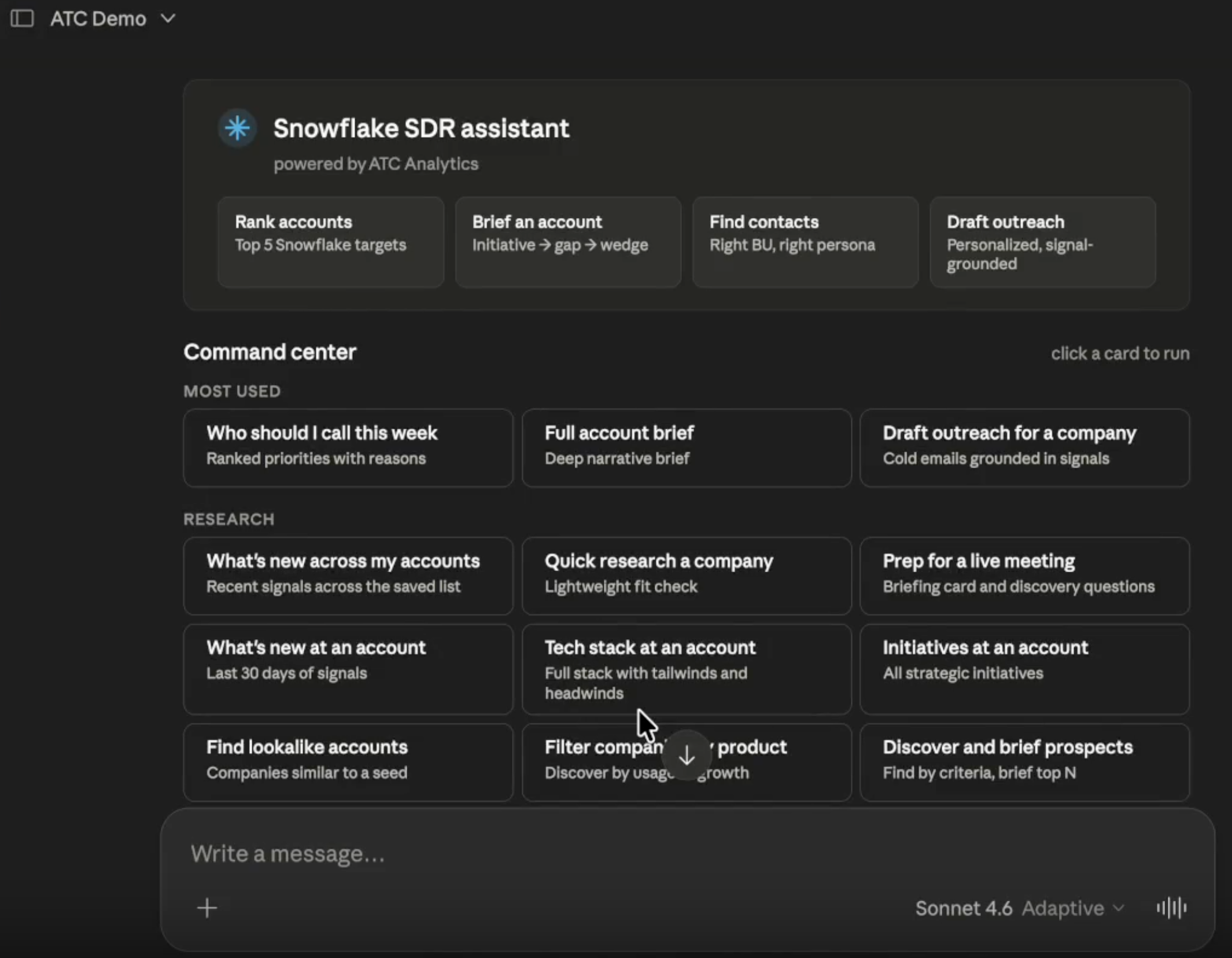1232x958 pixels.
Task: Click the Snowflake SDR assistant title
Action: pos(421,128)
